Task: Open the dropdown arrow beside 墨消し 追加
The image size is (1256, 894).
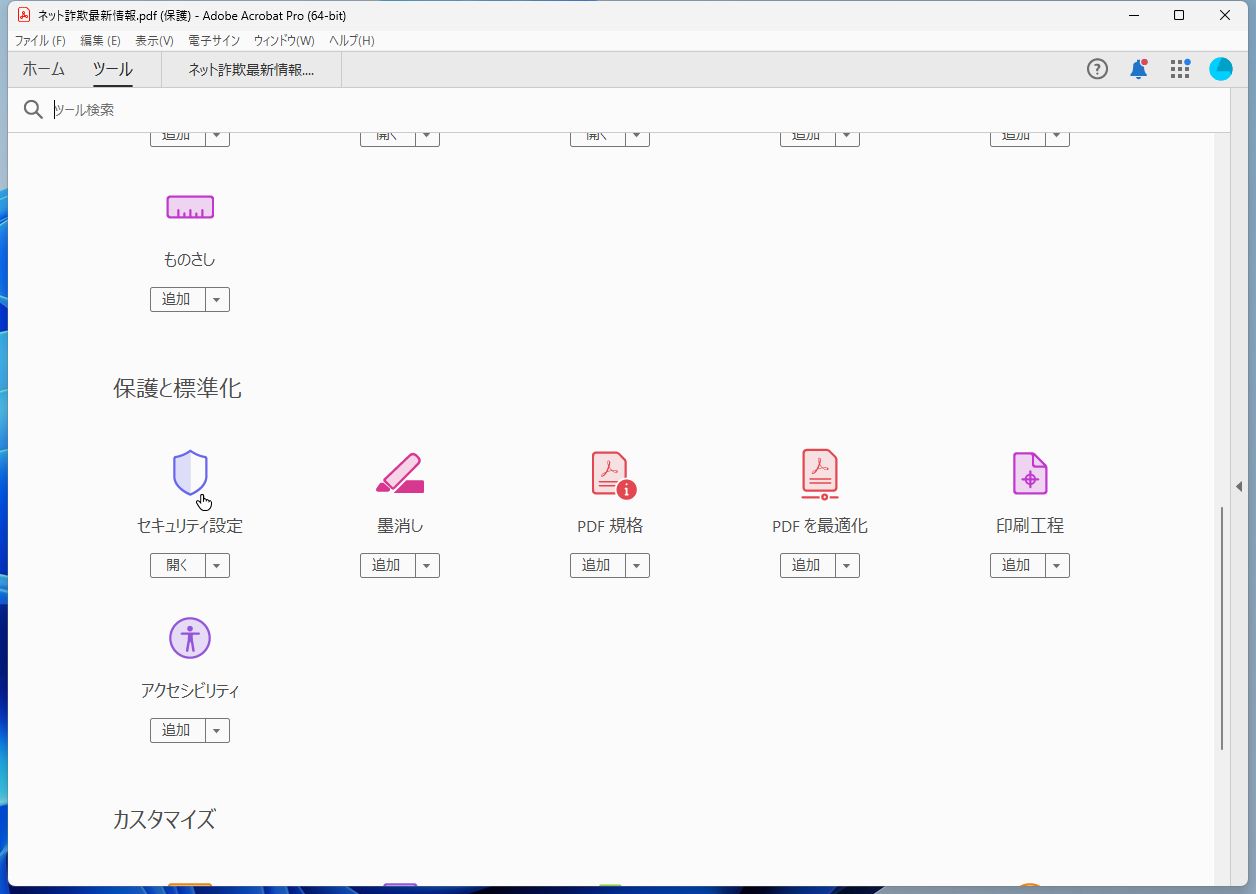Action: pos(429,565)
